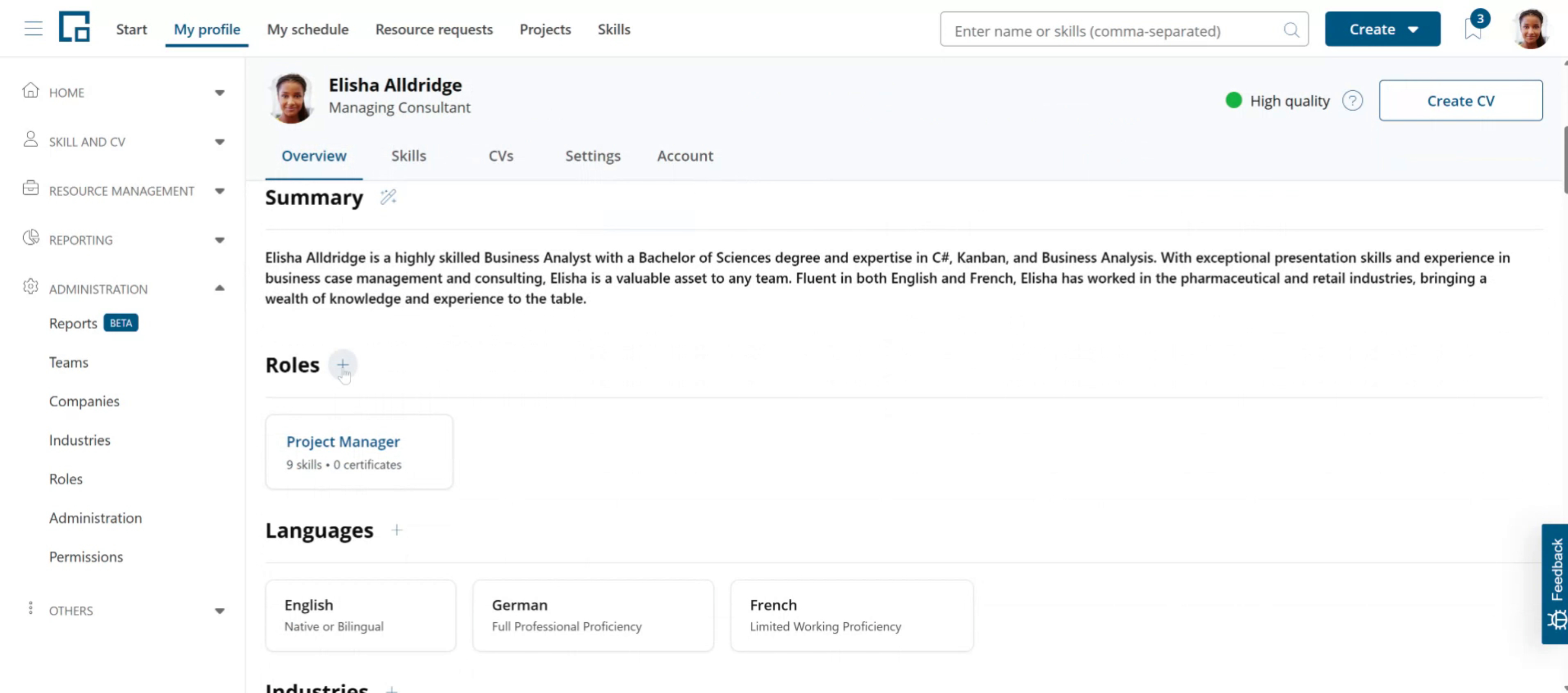Click the Create CV button

click(1460, 100)
